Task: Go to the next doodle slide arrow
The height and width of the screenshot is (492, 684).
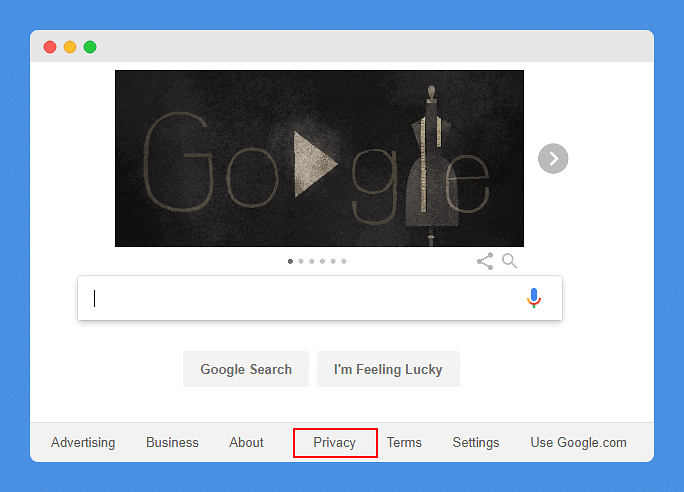Action: coord(553,158)
